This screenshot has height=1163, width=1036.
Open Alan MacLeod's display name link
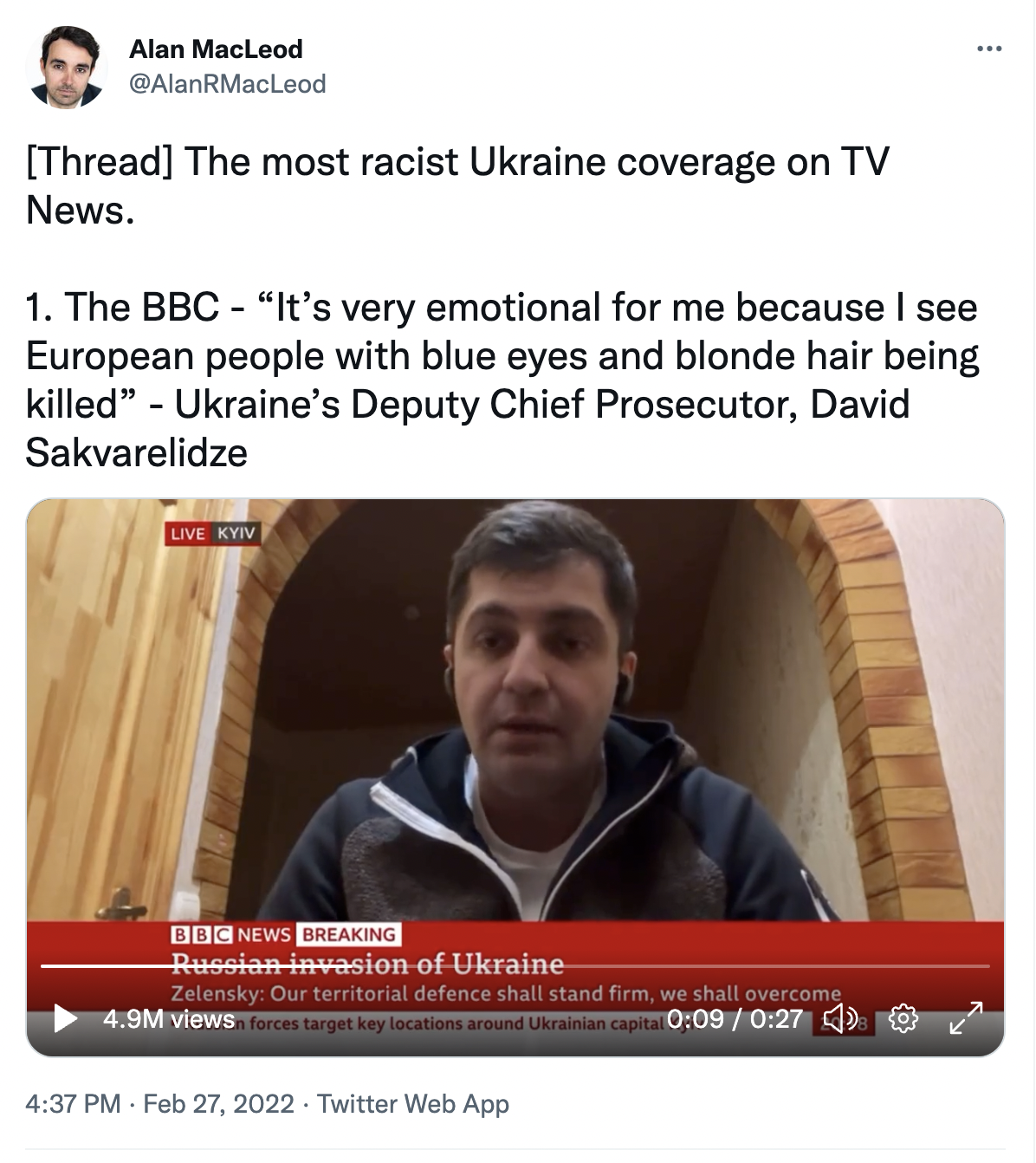click(x=216, y=49)
